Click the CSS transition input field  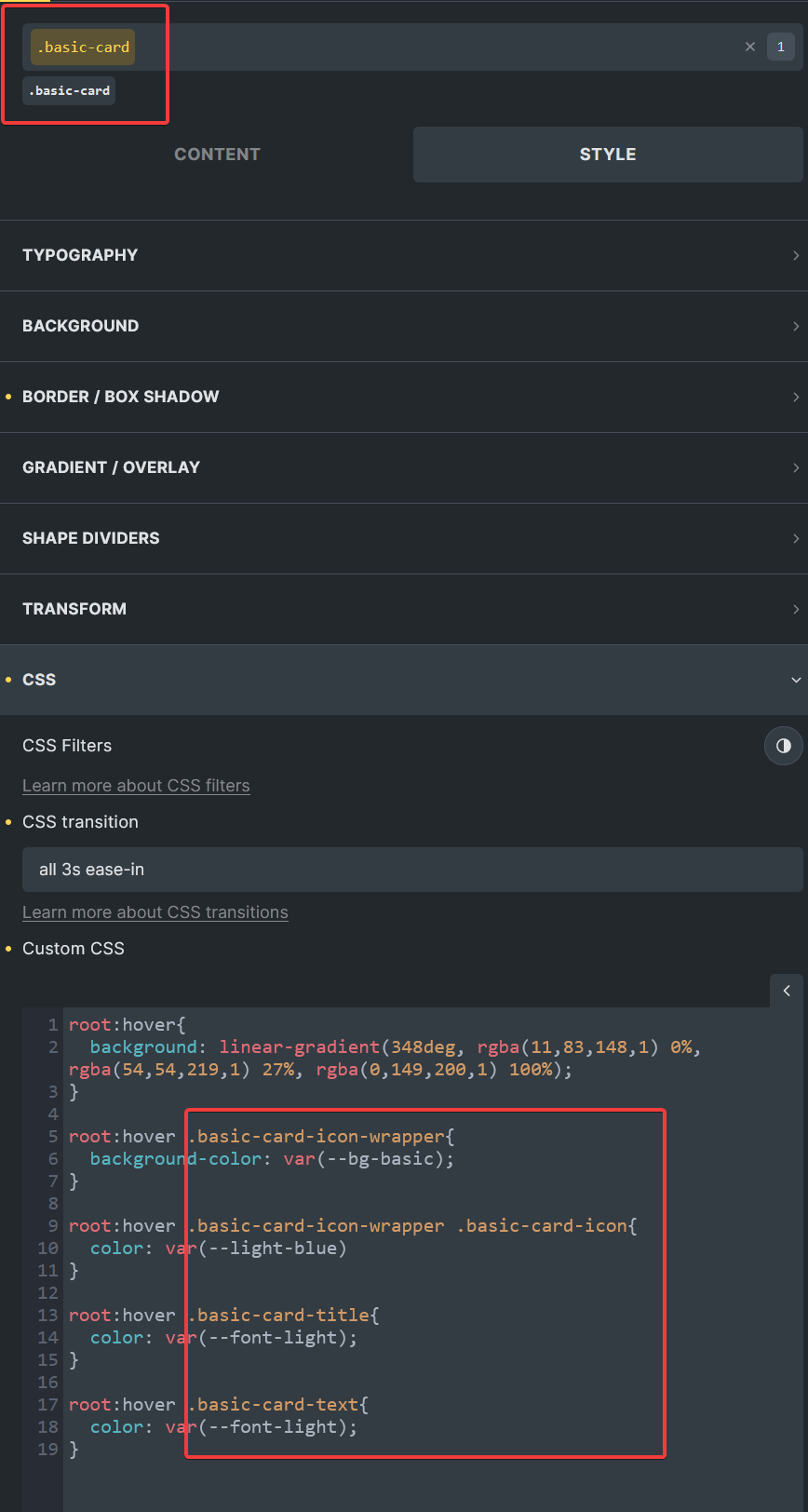click(x=412, y=870)
